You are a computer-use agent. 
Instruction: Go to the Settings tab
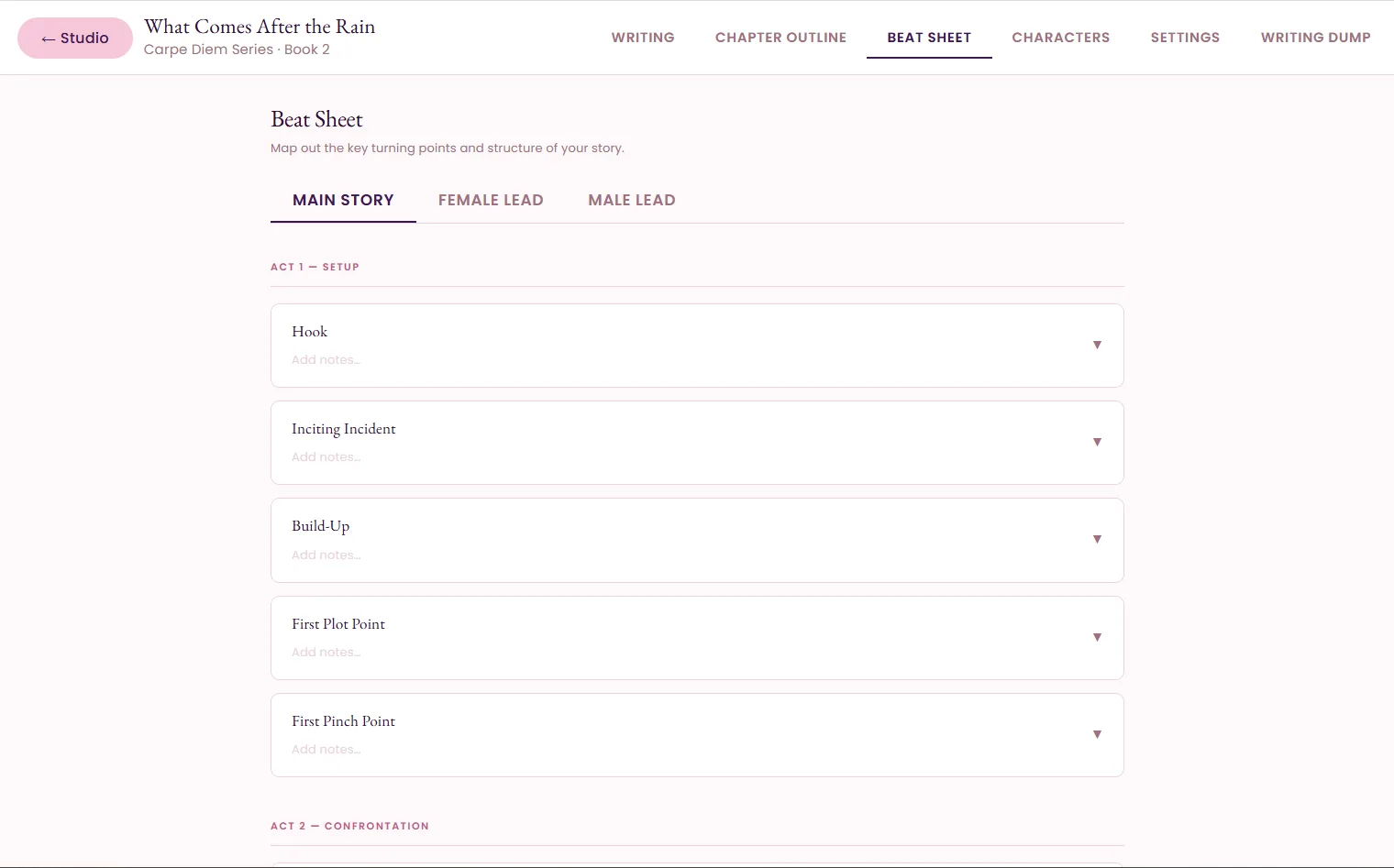(1185, 38)
